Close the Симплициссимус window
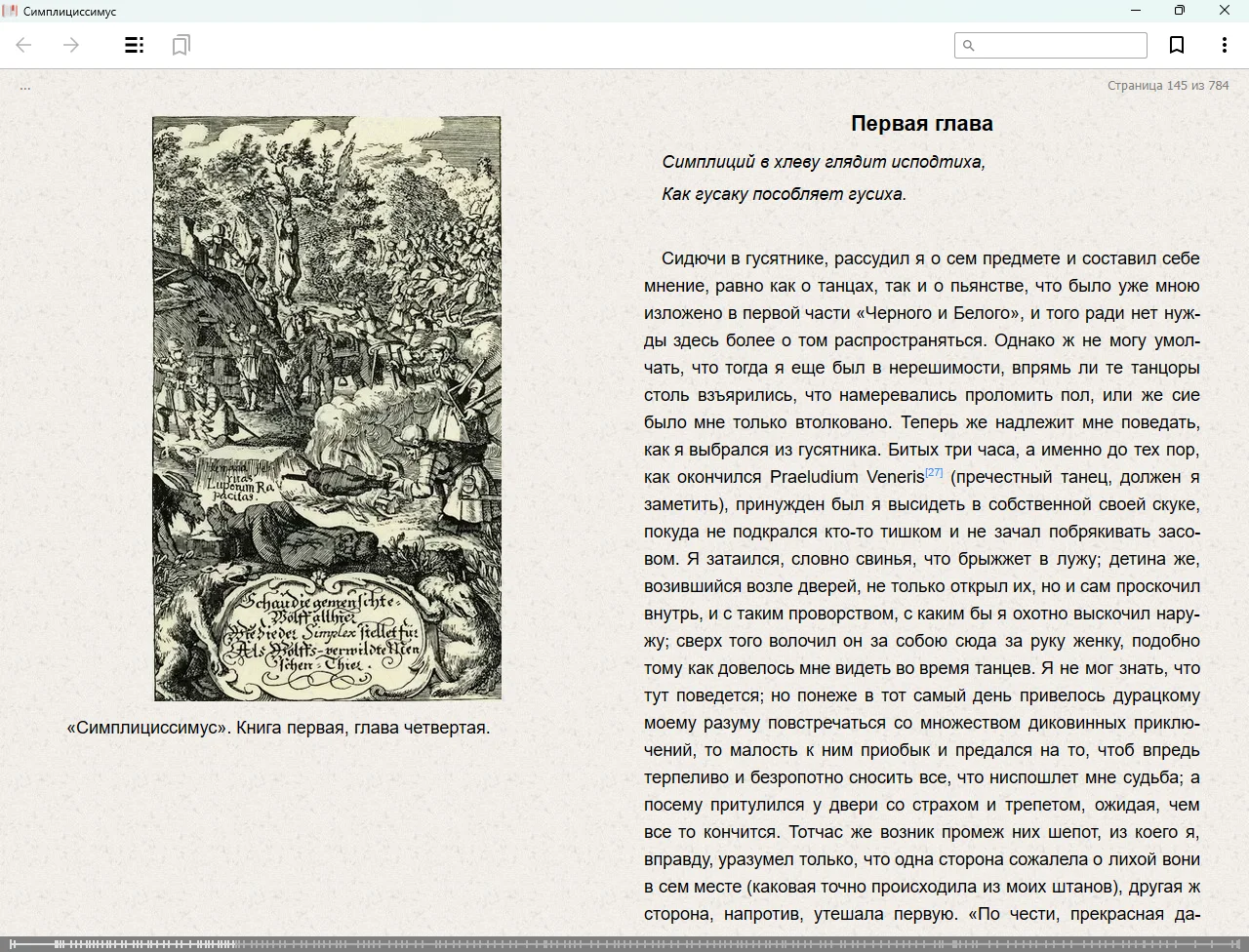The image size is (1249, 952). pos(1225,11)
